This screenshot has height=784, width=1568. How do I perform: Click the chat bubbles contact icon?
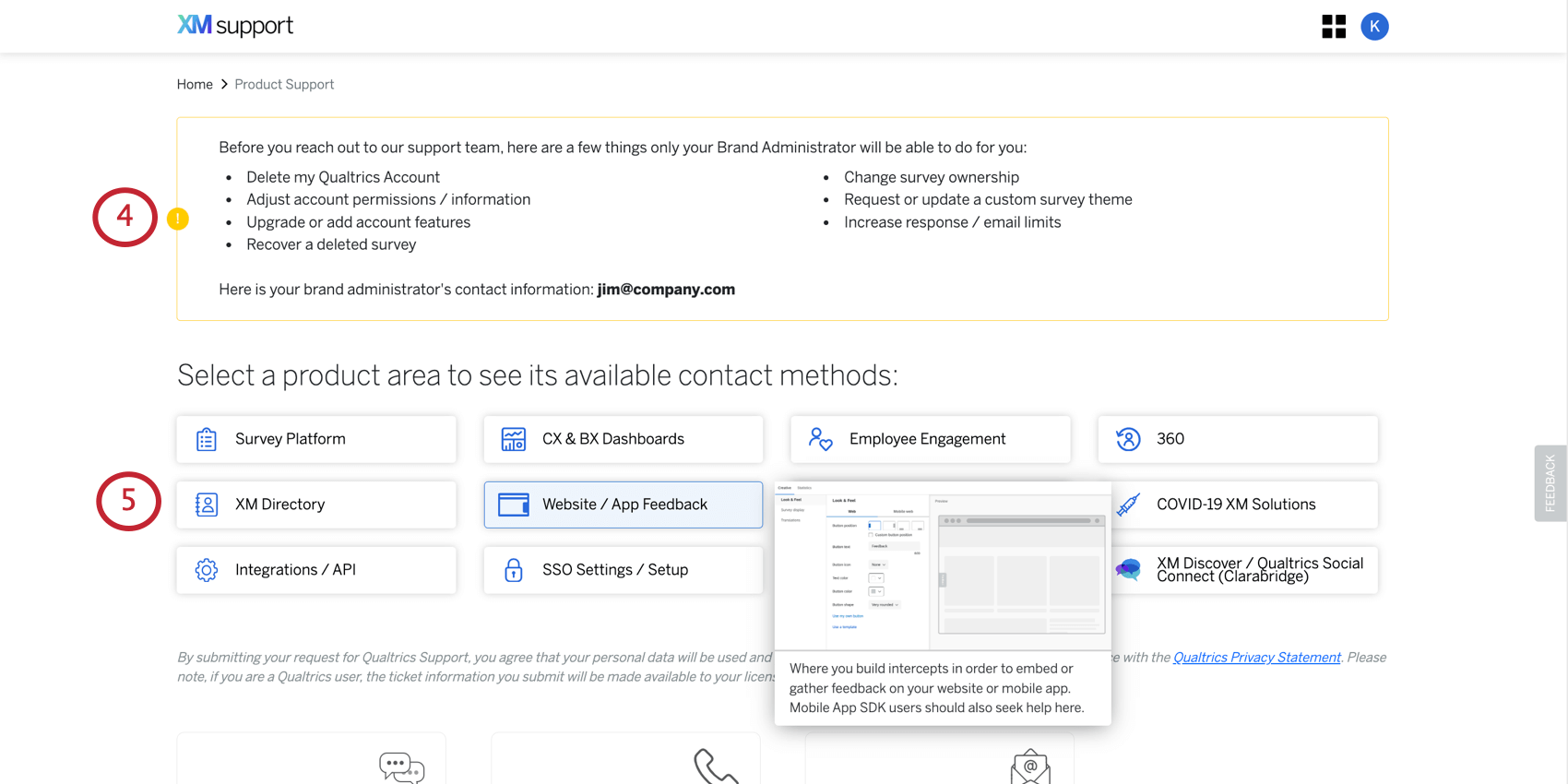pyautogui.click(x=401, y=767)
